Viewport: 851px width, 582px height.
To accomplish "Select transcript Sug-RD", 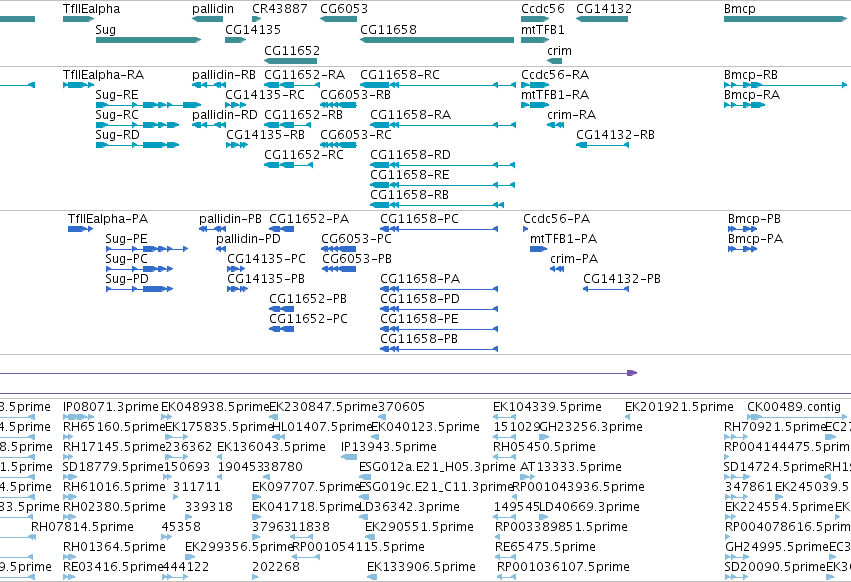I will 137,145.
